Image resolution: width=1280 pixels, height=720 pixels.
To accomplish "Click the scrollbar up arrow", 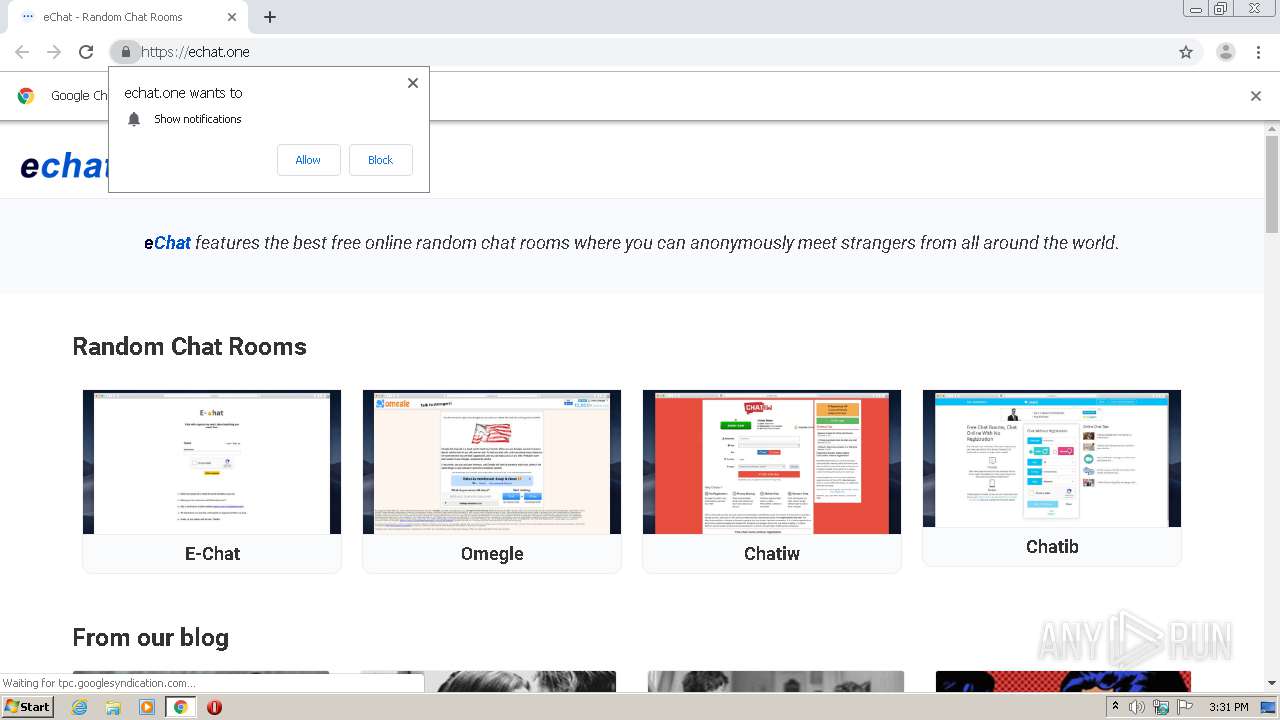I will 1272,129.
